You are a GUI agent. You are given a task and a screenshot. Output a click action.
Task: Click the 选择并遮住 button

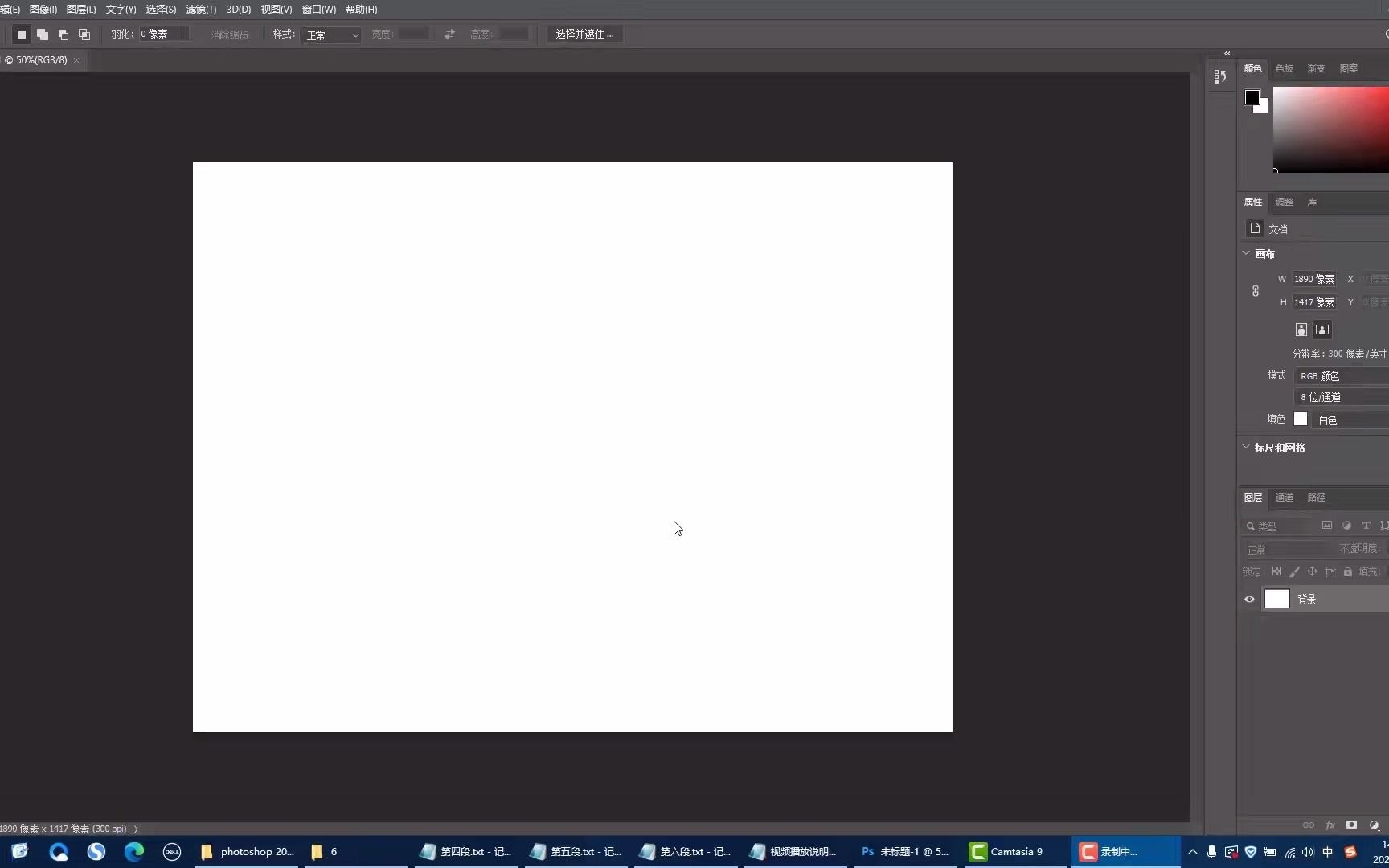[584, 34]
